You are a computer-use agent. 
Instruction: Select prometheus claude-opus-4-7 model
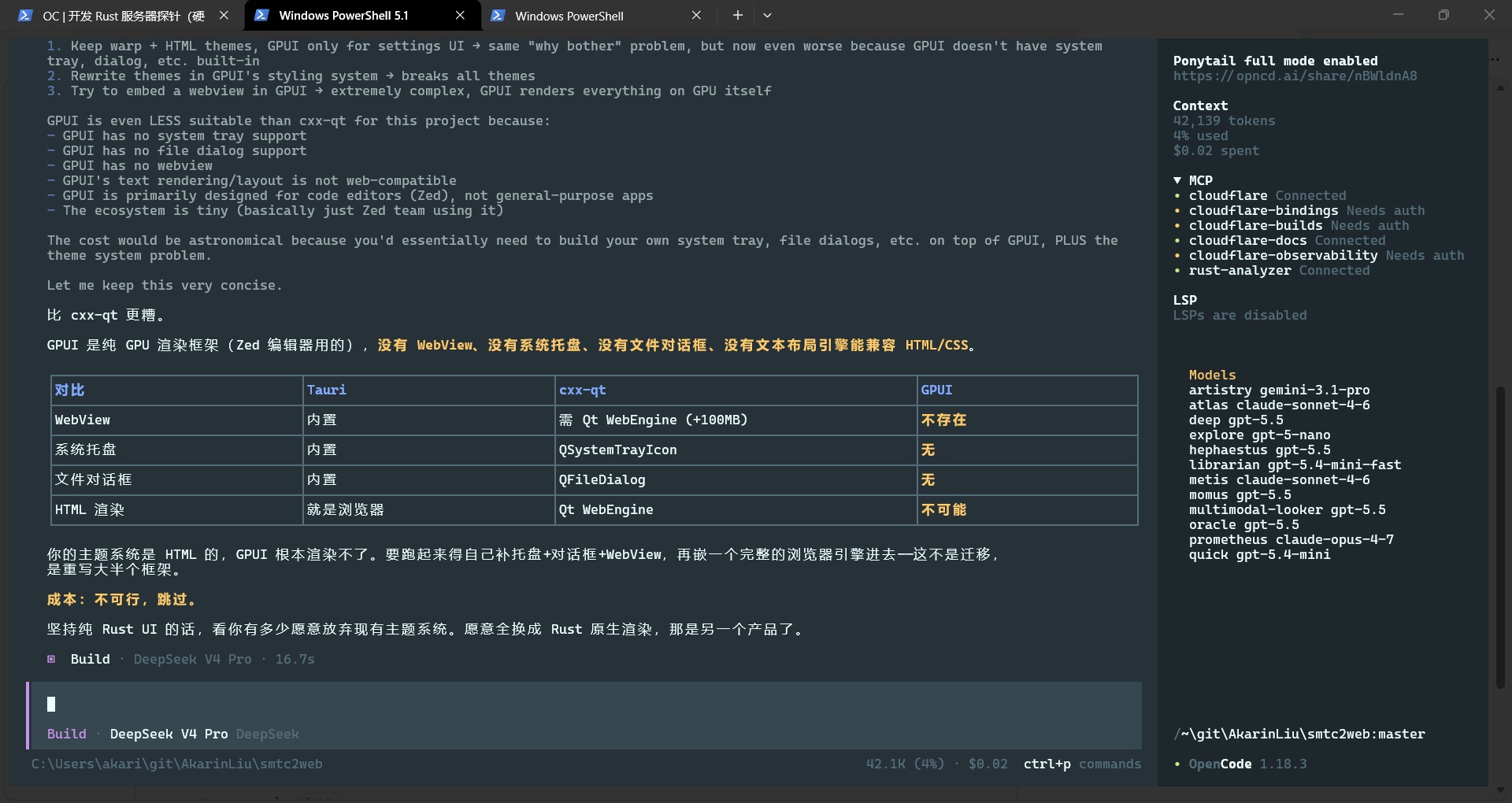point(1291,540)
